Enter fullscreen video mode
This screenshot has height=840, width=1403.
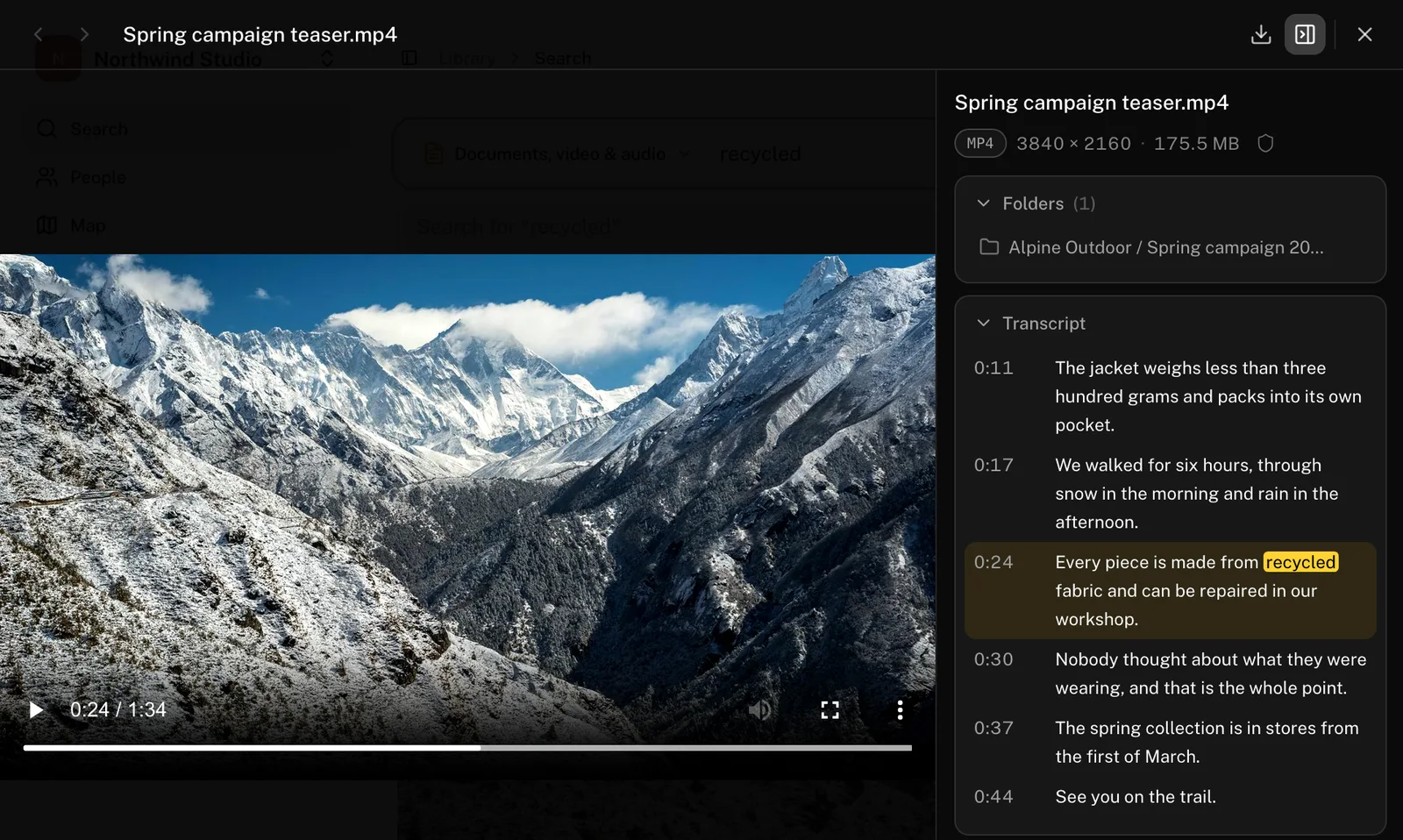830,709
